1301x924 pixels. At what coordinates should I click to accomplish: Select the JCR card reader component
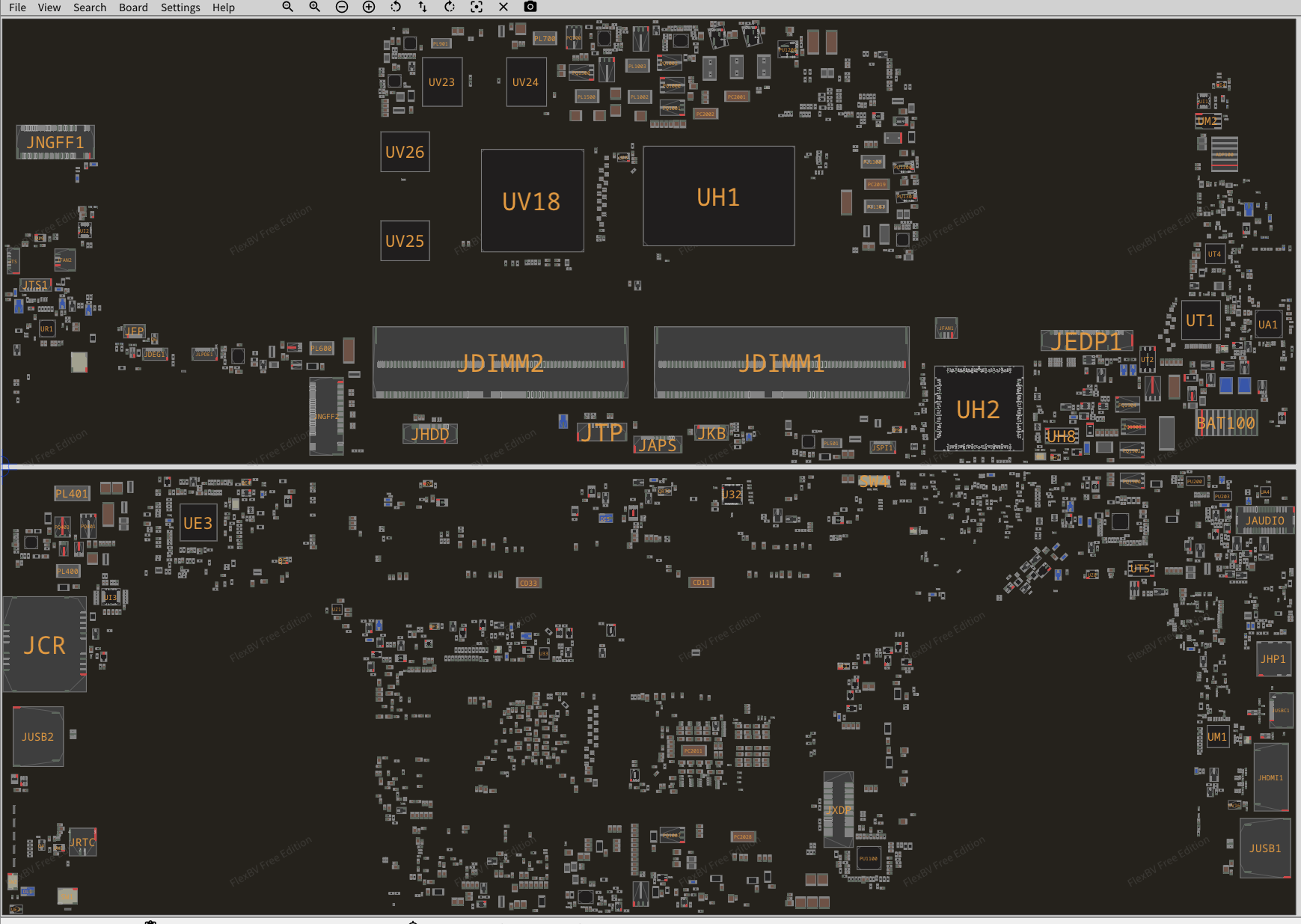click(x=45, y=645)
